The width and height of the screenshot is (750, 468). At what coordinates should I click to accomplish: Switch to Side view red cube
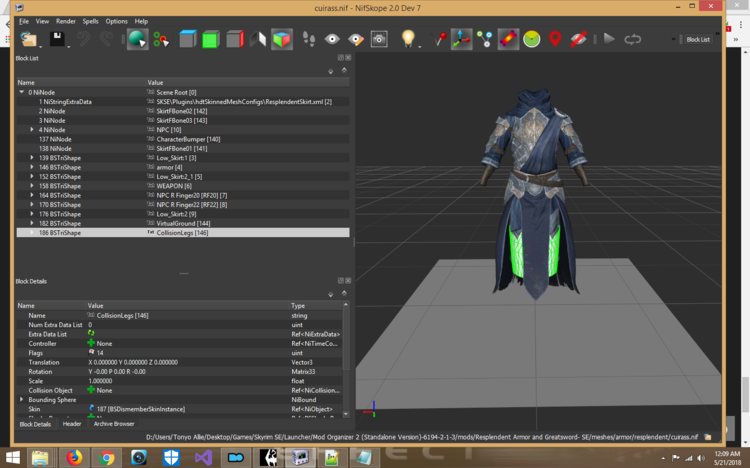tap(235, 39)
